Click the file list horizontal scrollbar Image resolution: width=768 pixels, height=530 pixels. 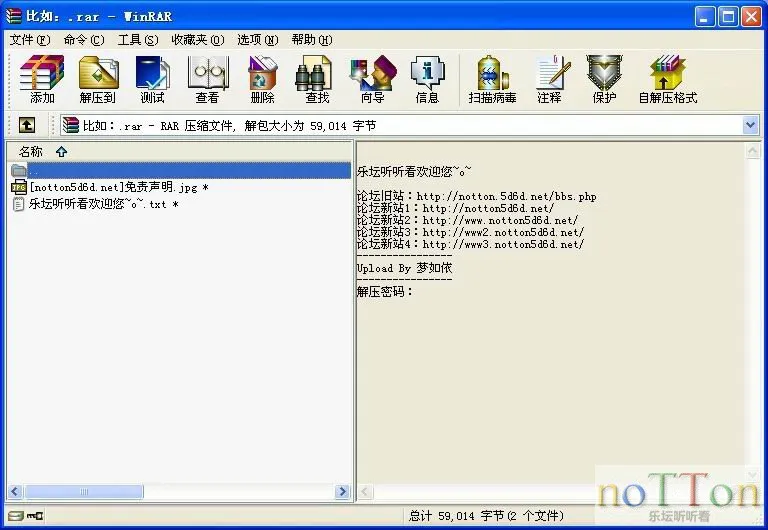(x=180, y=492)
